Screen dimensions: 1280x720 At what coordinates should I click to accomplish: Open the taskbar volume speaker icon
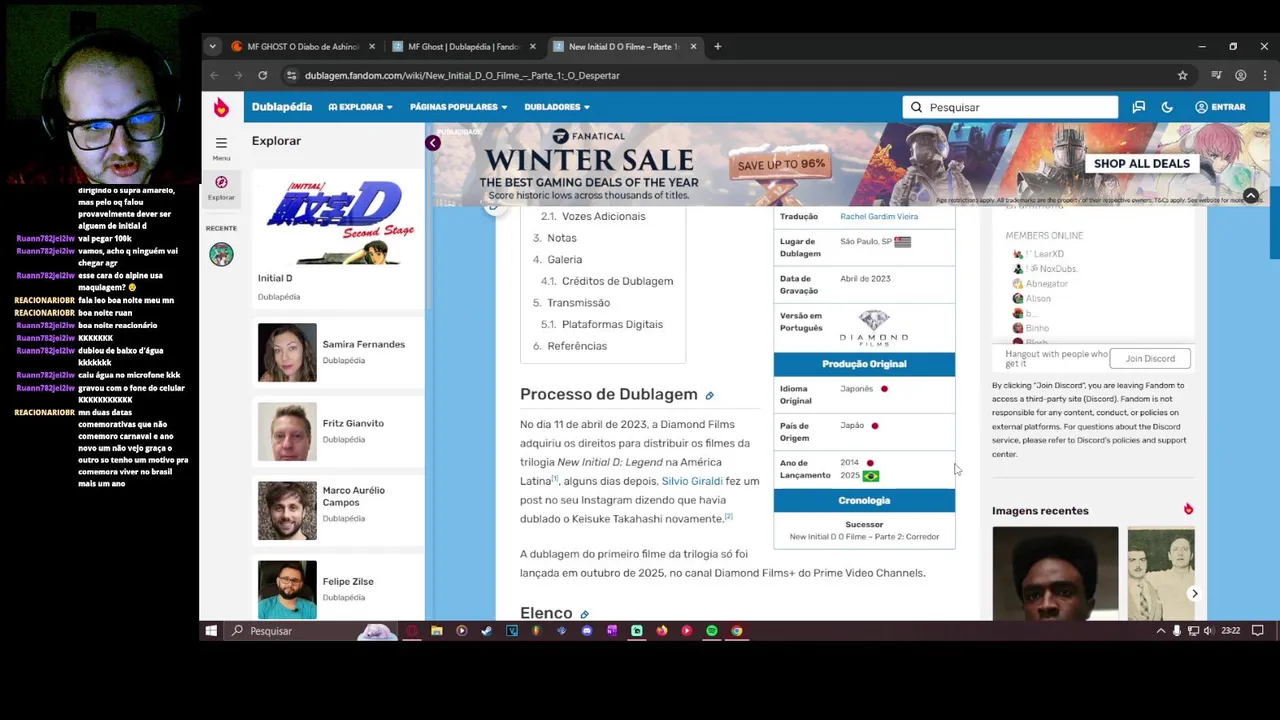pos(1208,631)
